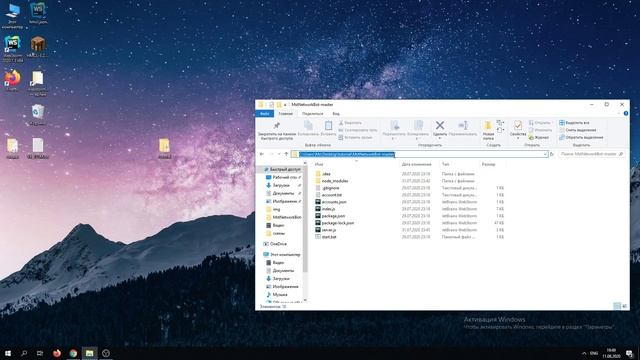The image size is (640, 360).
Task: Click the Type (Тип) column header
Action: 445,164
